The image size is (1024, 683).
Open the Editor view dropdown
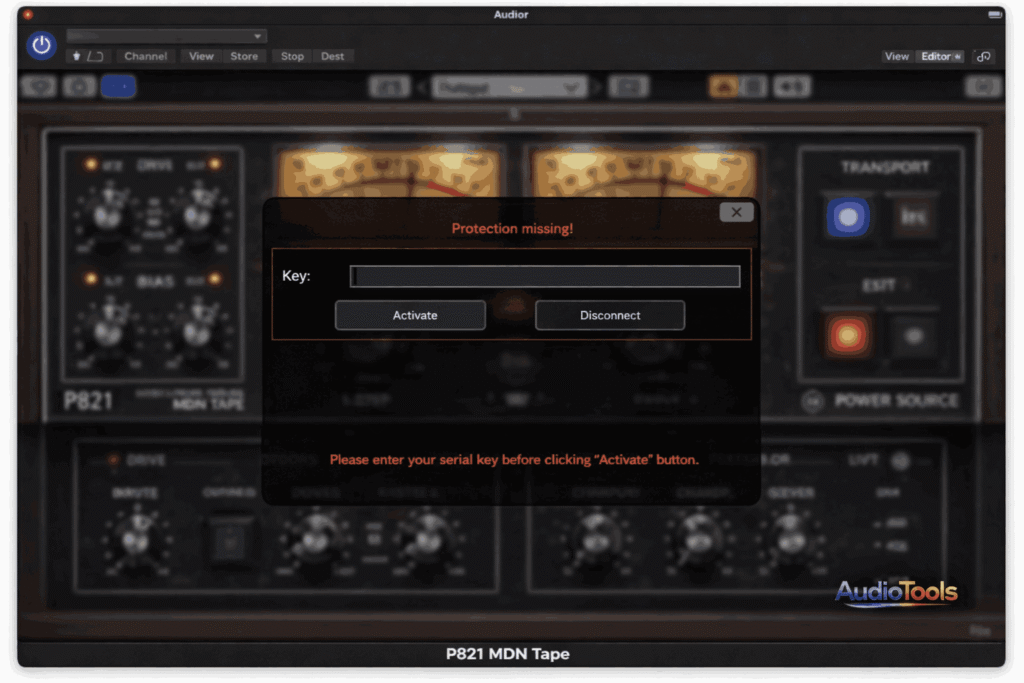click(940, 57)
